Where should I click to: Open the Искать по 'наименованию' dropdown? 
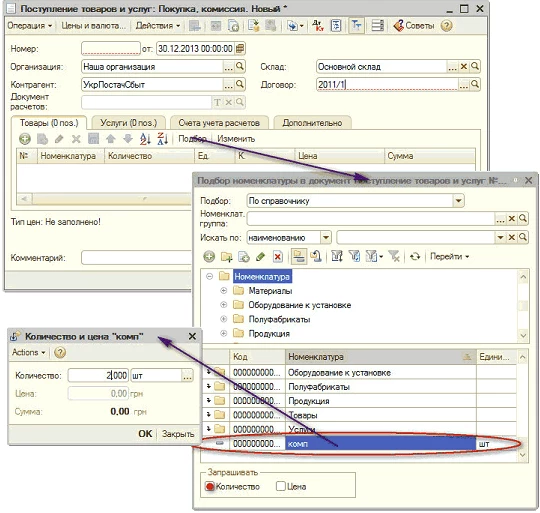click(326, 237)
